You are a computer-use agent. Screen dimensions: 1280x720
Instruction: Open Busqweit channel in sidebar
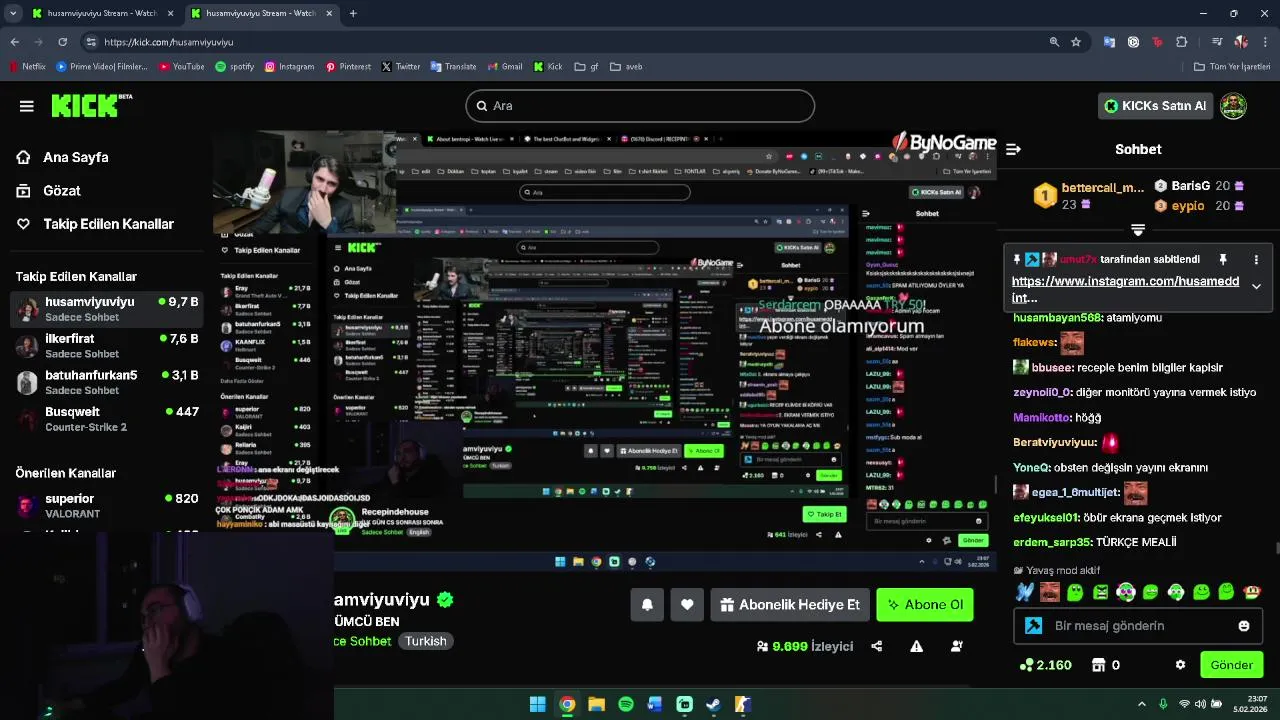(107, 419)
